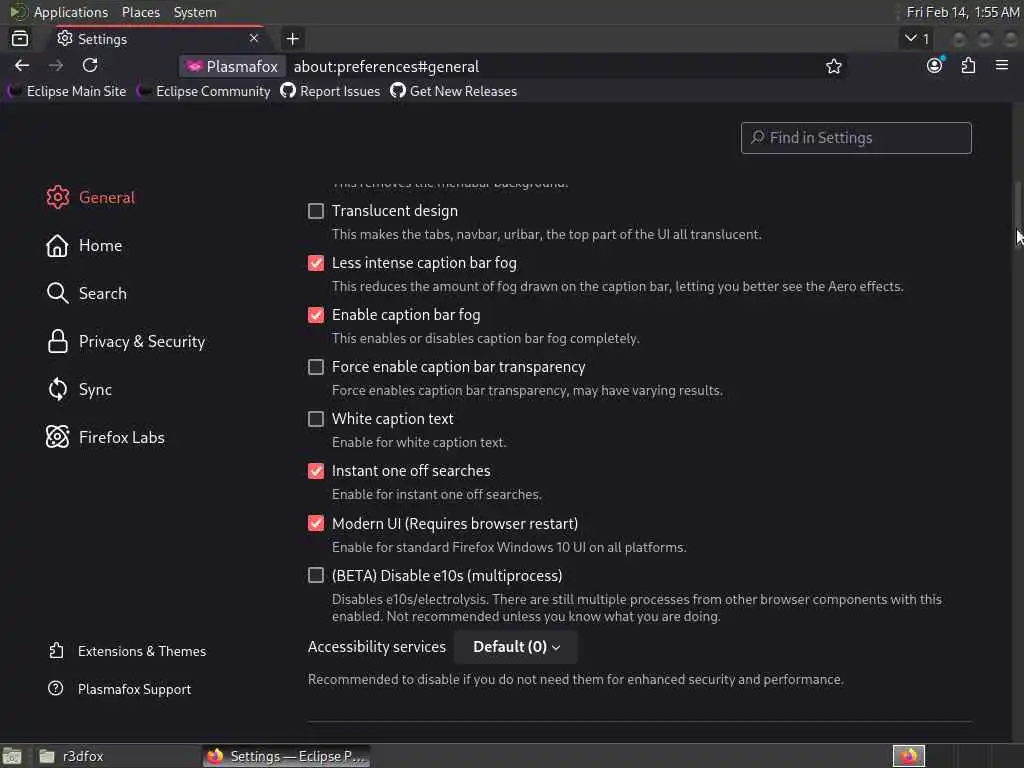Click the address bar about:preferences#general
The width and height of the screenshot is (1024, 768).
(386, 67)
